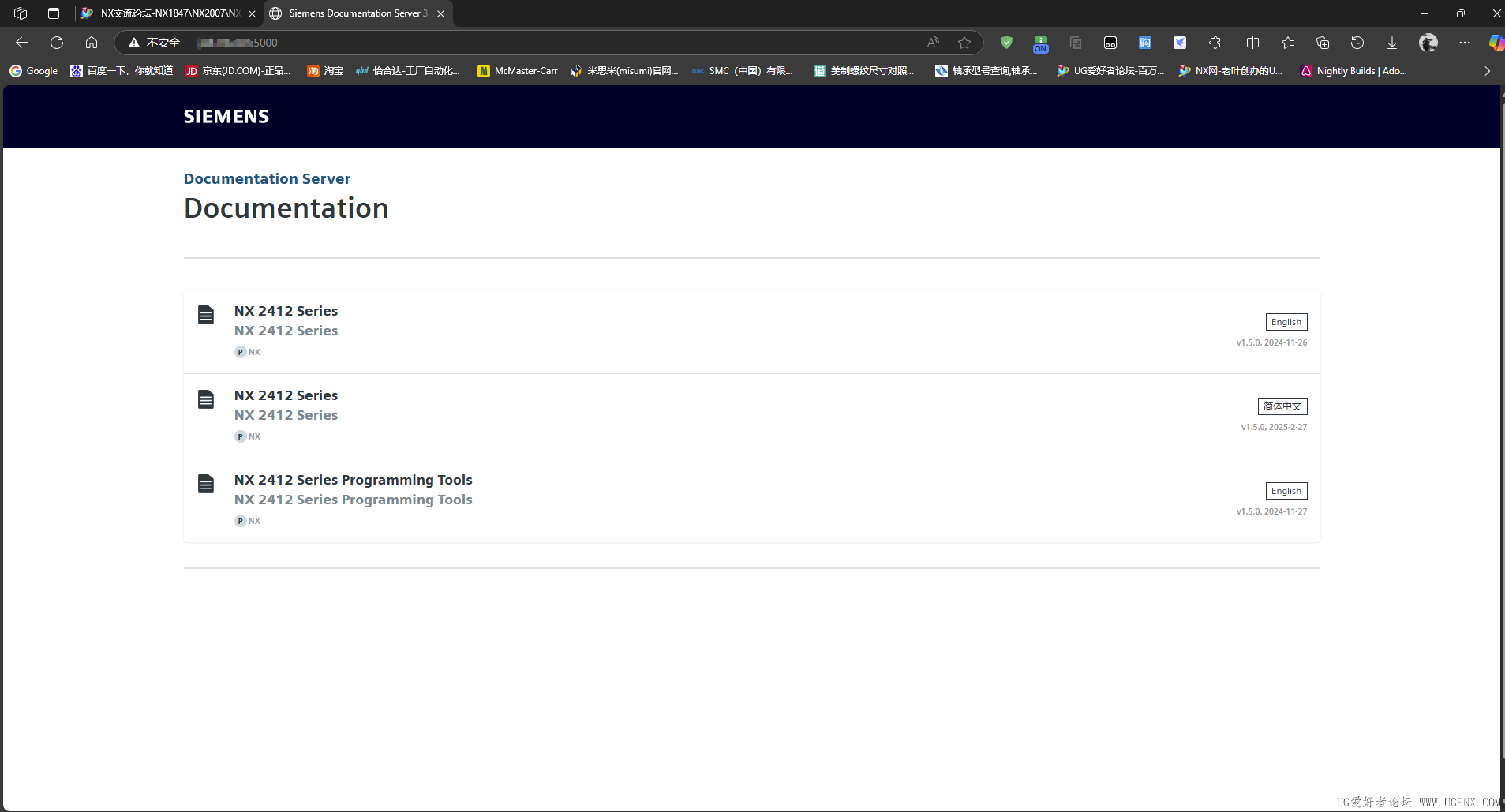Open the English NX 2412 Series title
The width and height of the screenshot is (1505, 812).
click(286, 311)
